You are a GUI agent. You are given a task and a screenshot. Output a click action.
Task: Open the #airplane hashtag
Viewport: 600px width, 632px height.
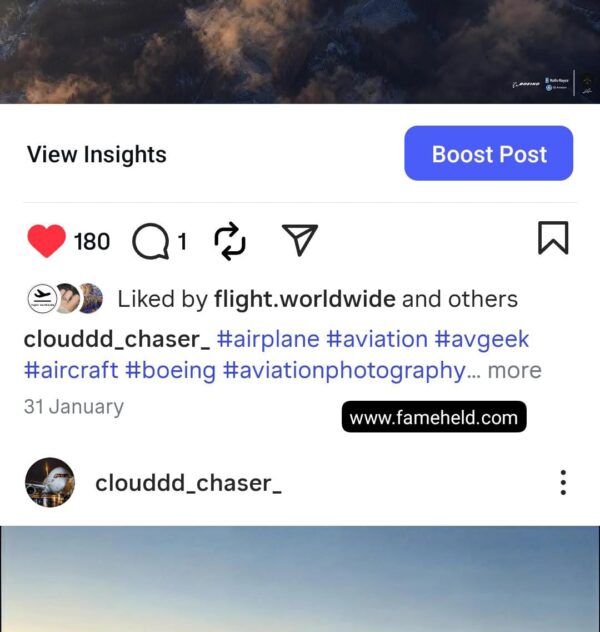(x=268, y=339)
